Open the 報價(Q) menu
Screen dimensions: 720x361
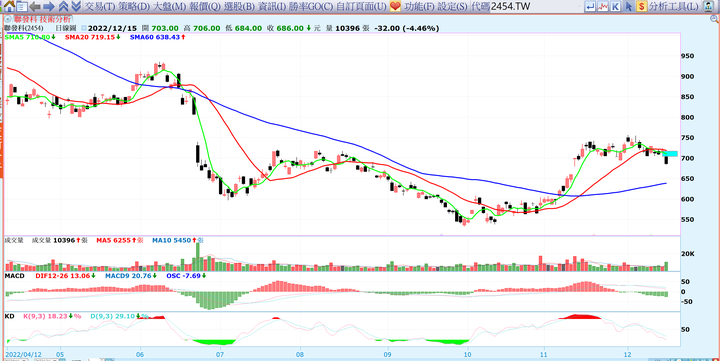[x=205, y=6]
